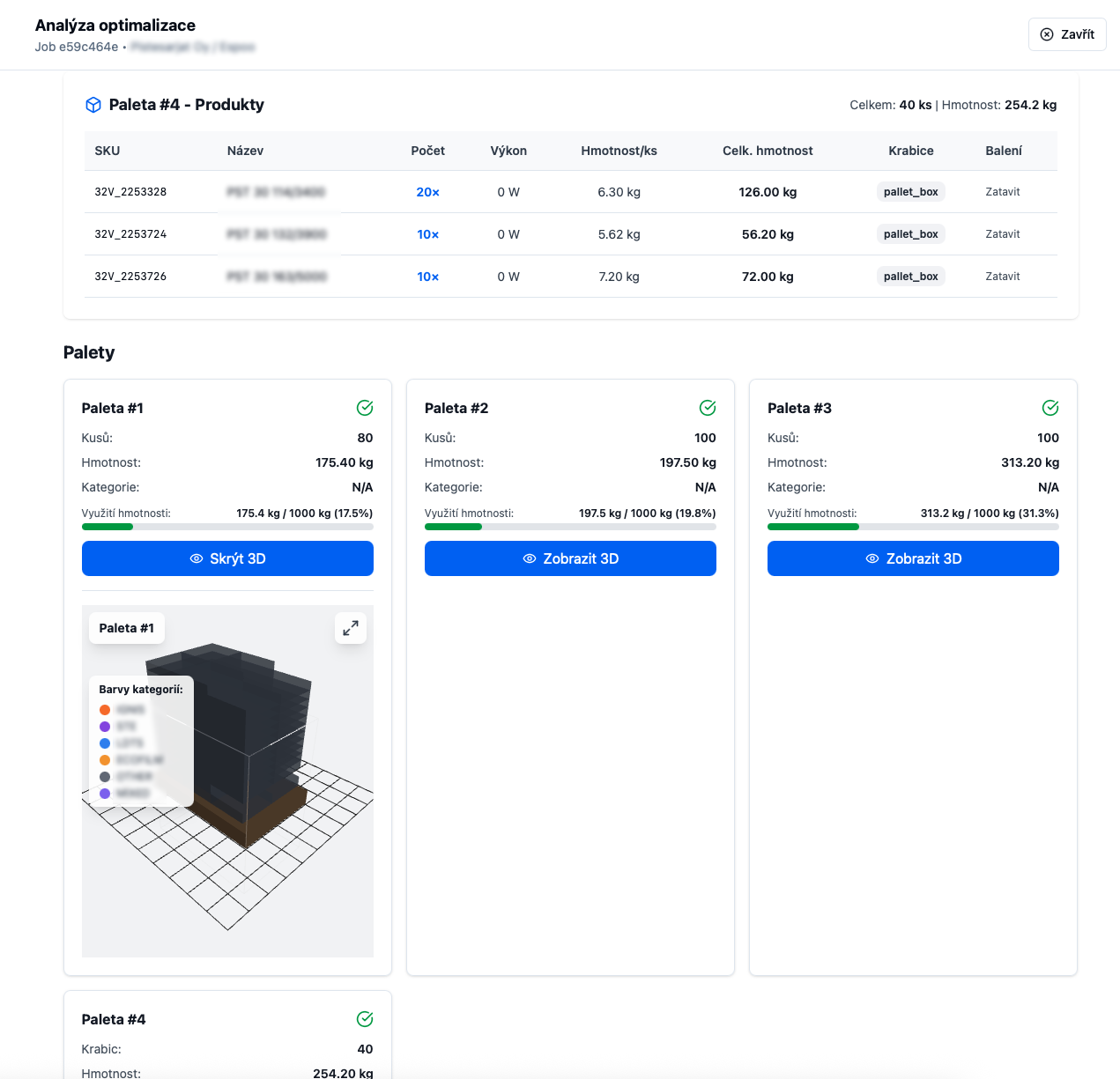Image resolution: width=1120 pixels, height=1079 pixels.
Task: Click the Celk. hmotnost column header
Action: pos(768,151)
